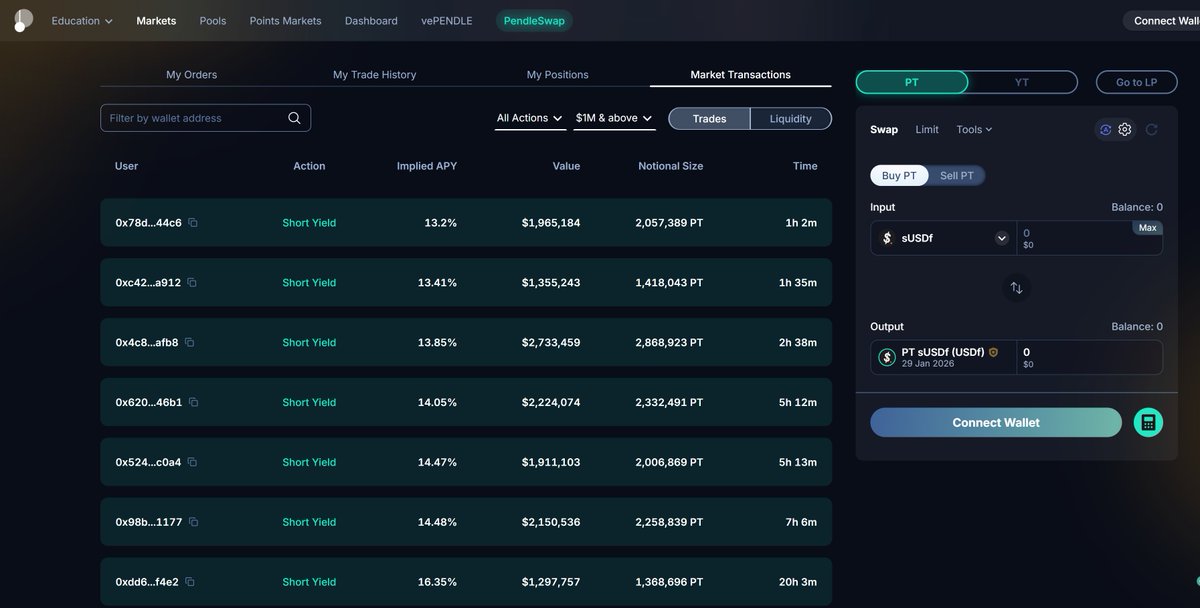Click the refresh icon in swap panel

pyautogui.click(x=1151, y=130)
